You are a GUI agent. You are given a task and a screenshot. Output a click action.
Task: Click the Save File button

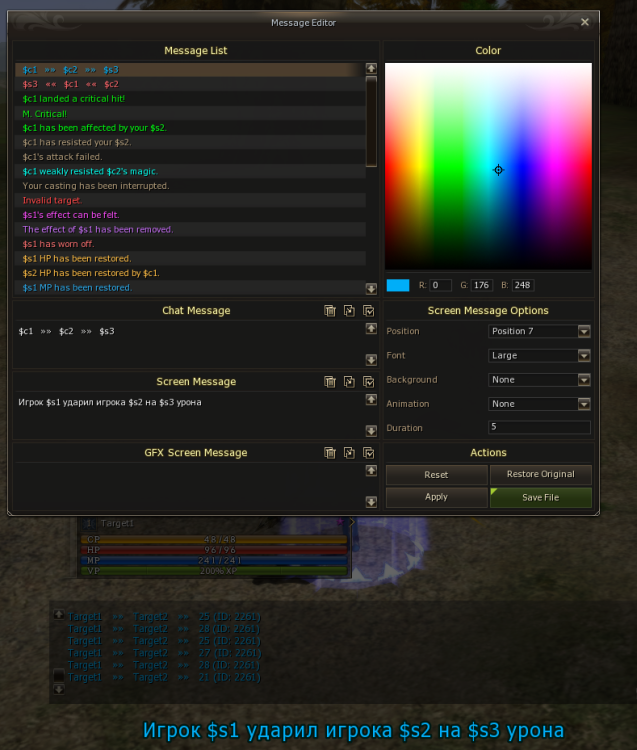pos(540,497)
